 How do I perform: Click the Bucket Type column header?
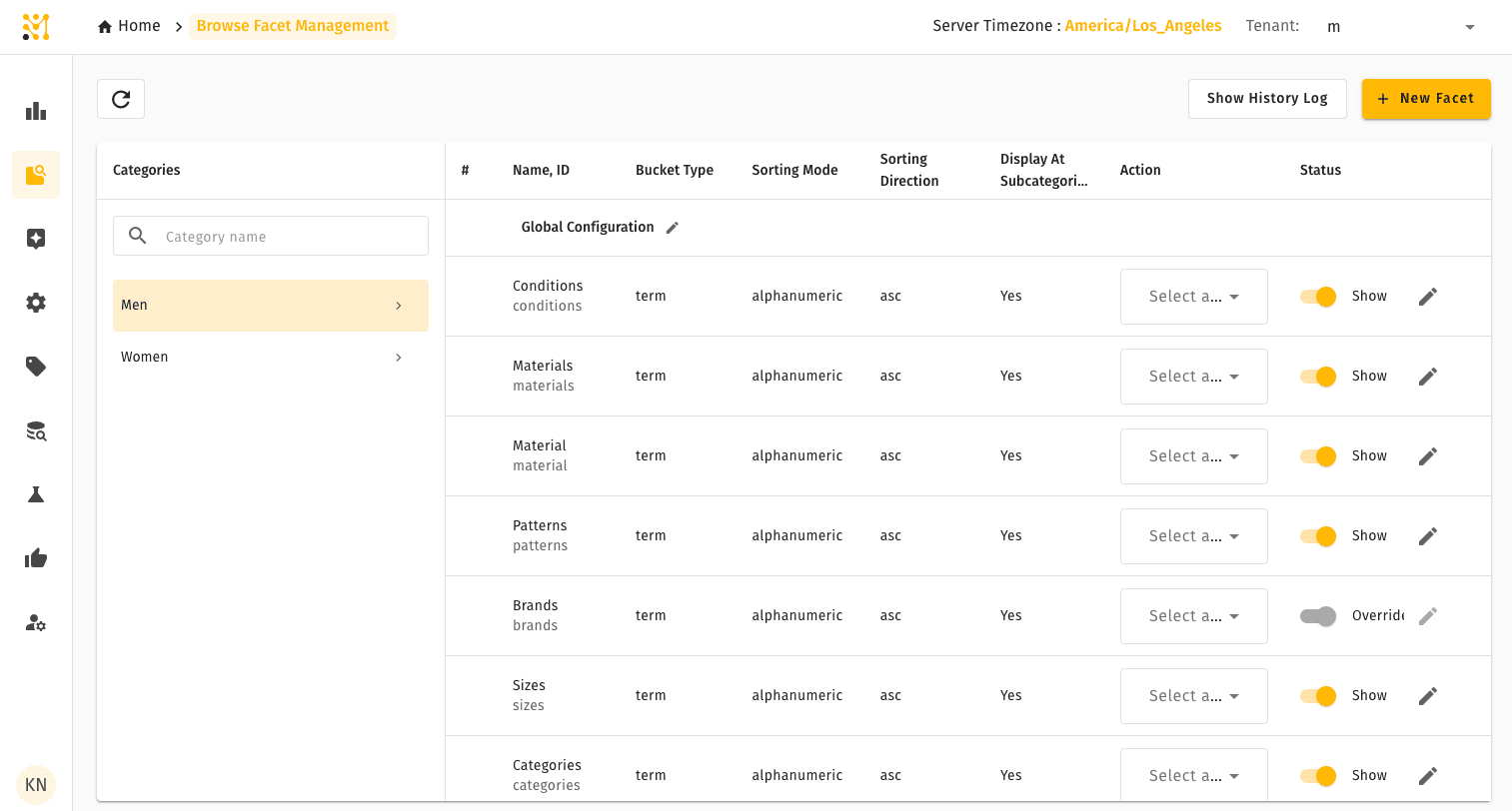[675, 171]
